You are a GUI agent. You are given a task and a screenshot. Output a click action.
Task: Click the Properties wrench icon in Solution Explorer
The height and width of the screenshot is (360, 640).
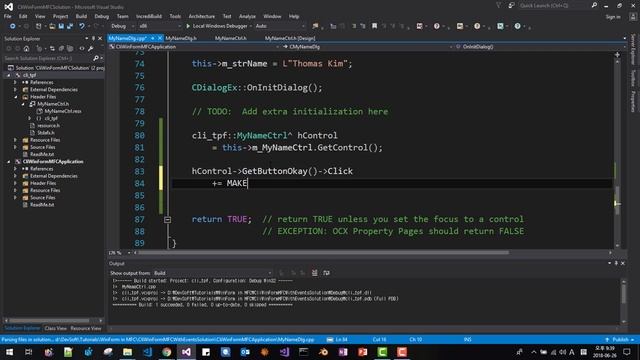point(91,48)
